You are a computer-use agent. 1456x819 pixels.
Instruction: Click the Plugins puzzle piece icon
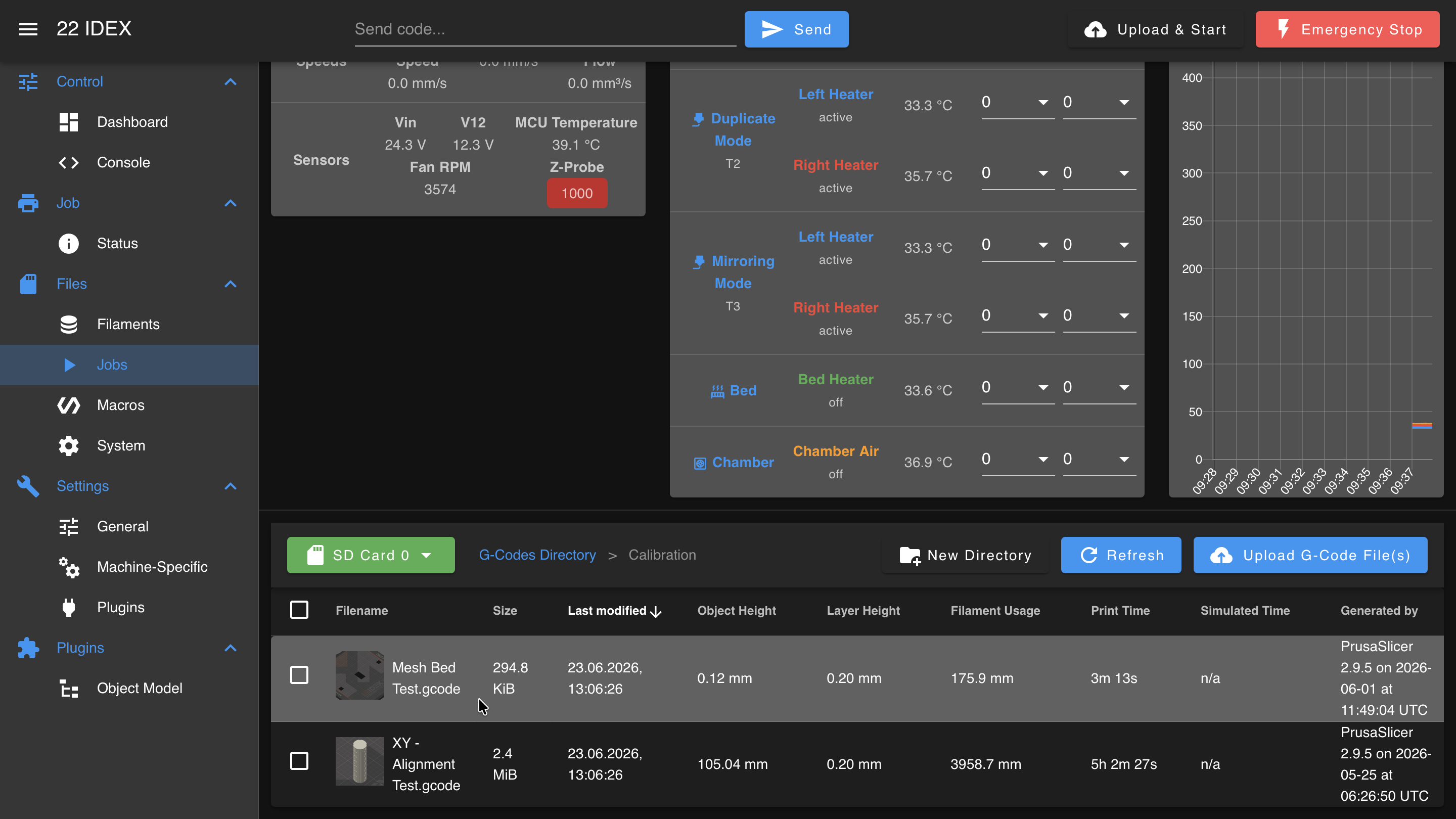28,648
